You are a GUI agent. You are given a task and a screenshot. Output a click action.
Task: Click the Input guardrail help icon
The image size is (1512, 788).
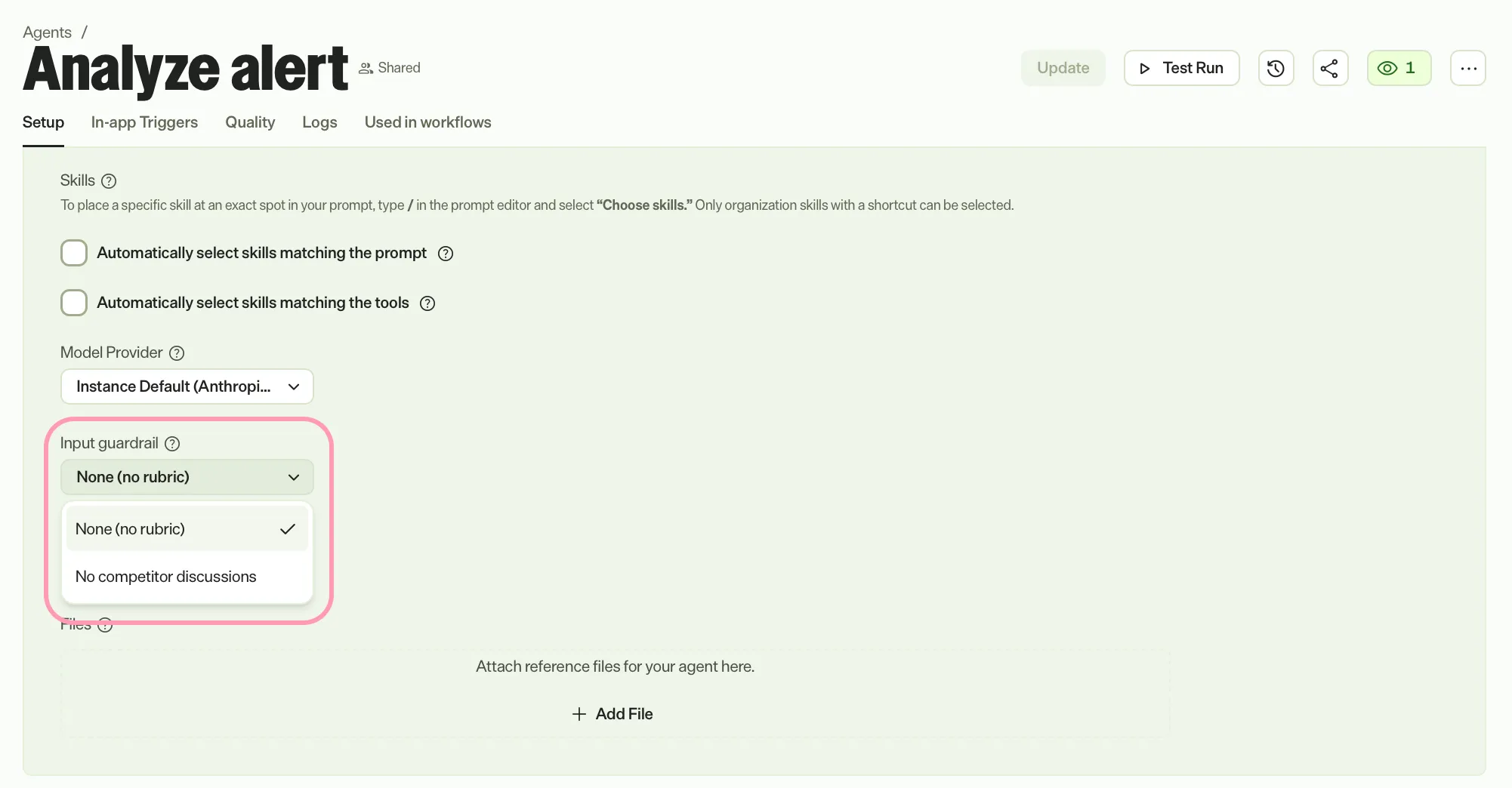(x=172, y=444)
